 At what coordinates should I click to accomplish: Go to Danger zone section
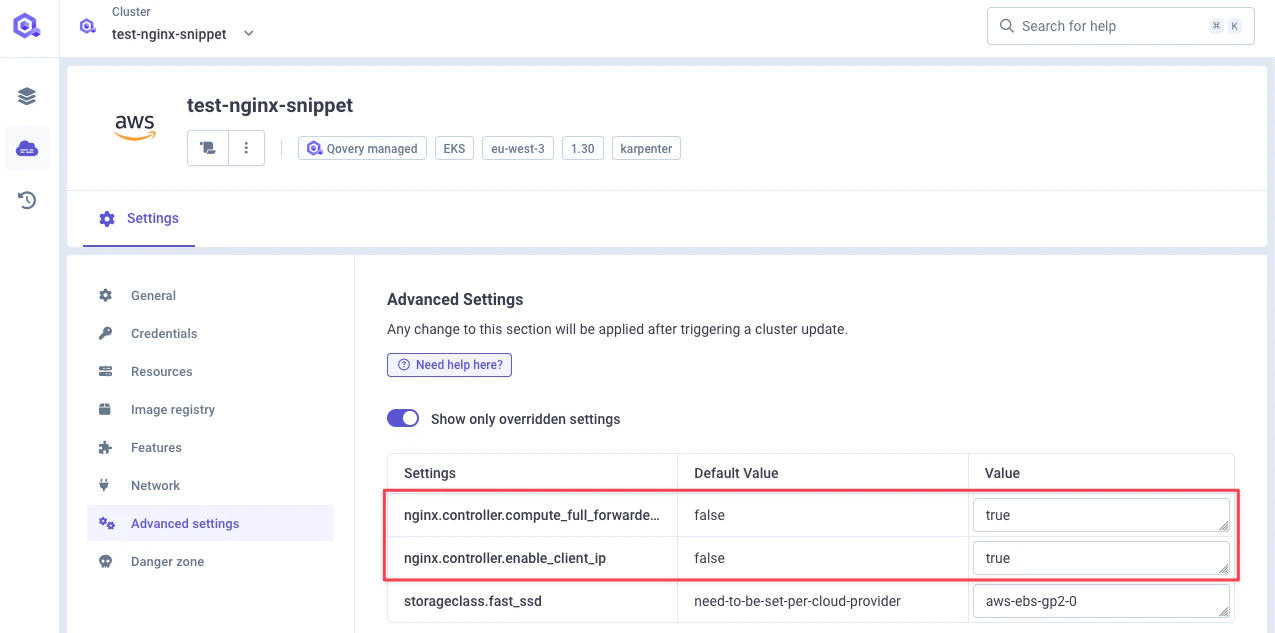coord(167,561)
